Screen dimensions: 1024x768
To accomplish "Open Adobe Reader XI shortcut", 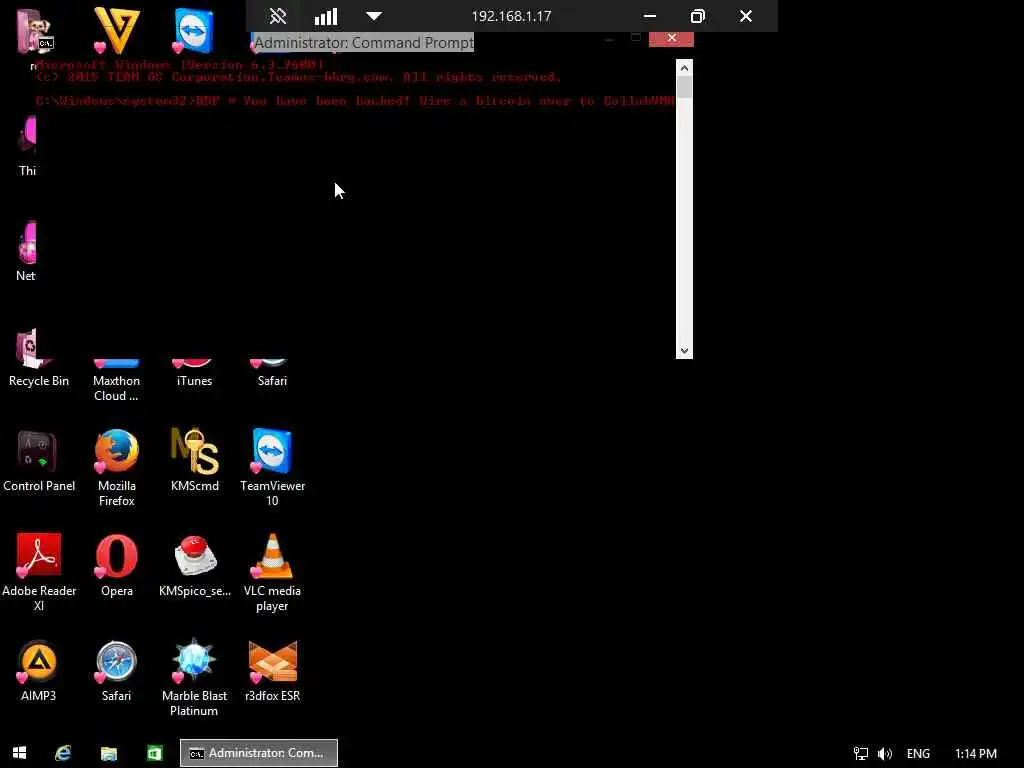I will point(39,572).
